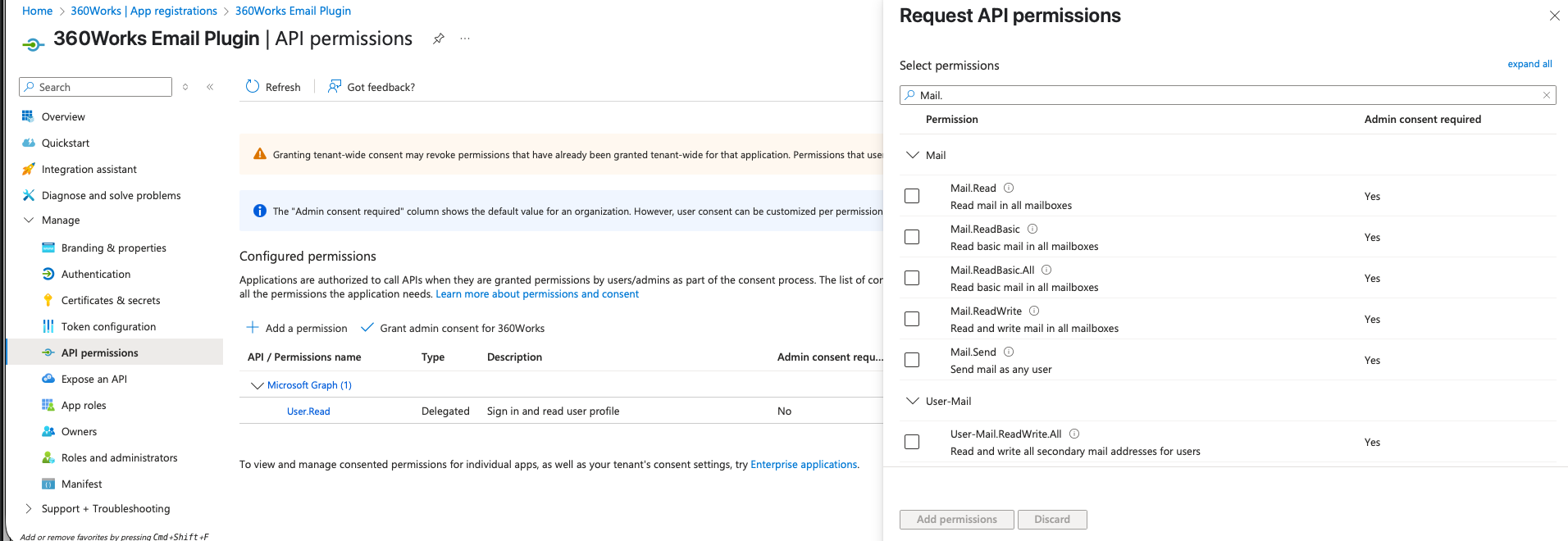The image size is (1568, 541).
Task: Click the Token configuration icon
Action: [x=48, y=326]
